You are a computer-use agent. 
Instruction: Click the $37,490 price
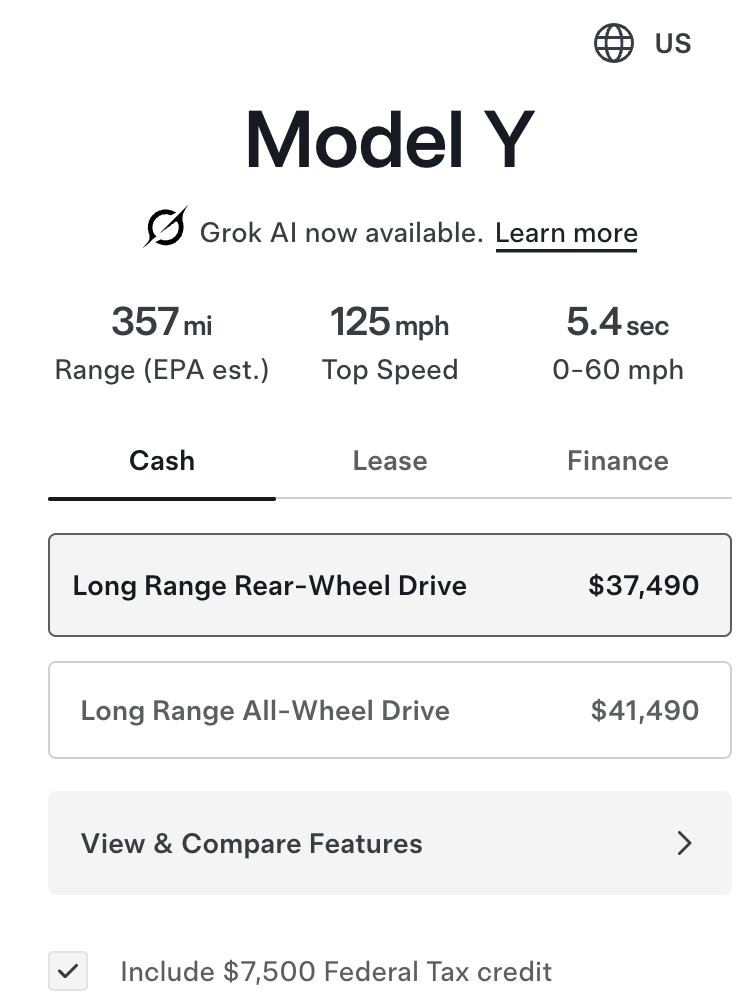click(x=644, y=585)
